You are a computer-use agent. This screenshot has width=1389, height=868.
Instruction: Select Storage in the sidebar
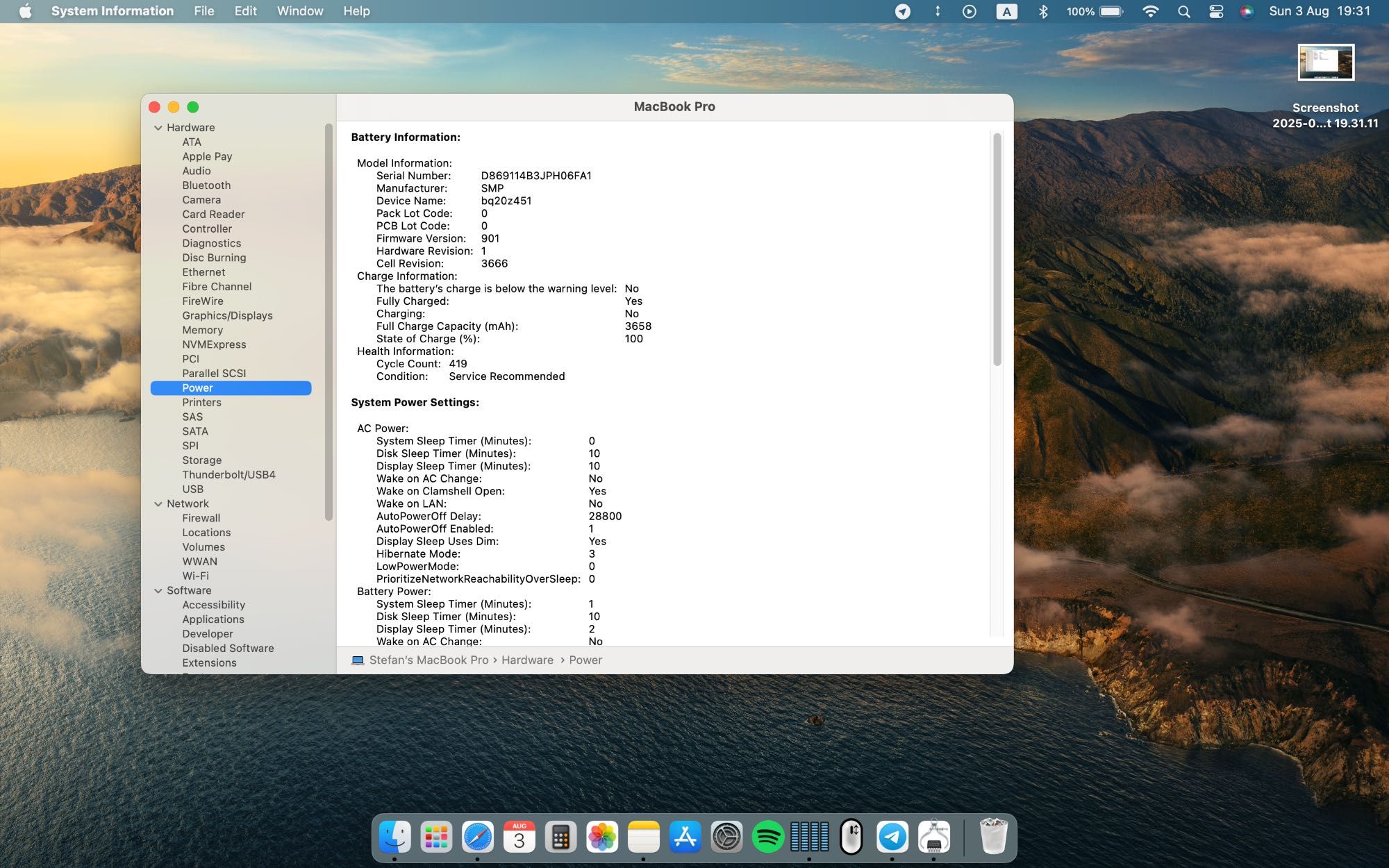coord(202,460)
